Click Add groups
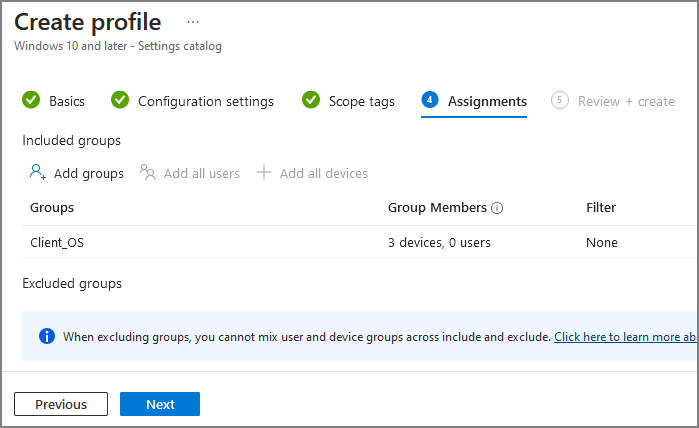Screen dimensions: 699x428 [88, 173]
